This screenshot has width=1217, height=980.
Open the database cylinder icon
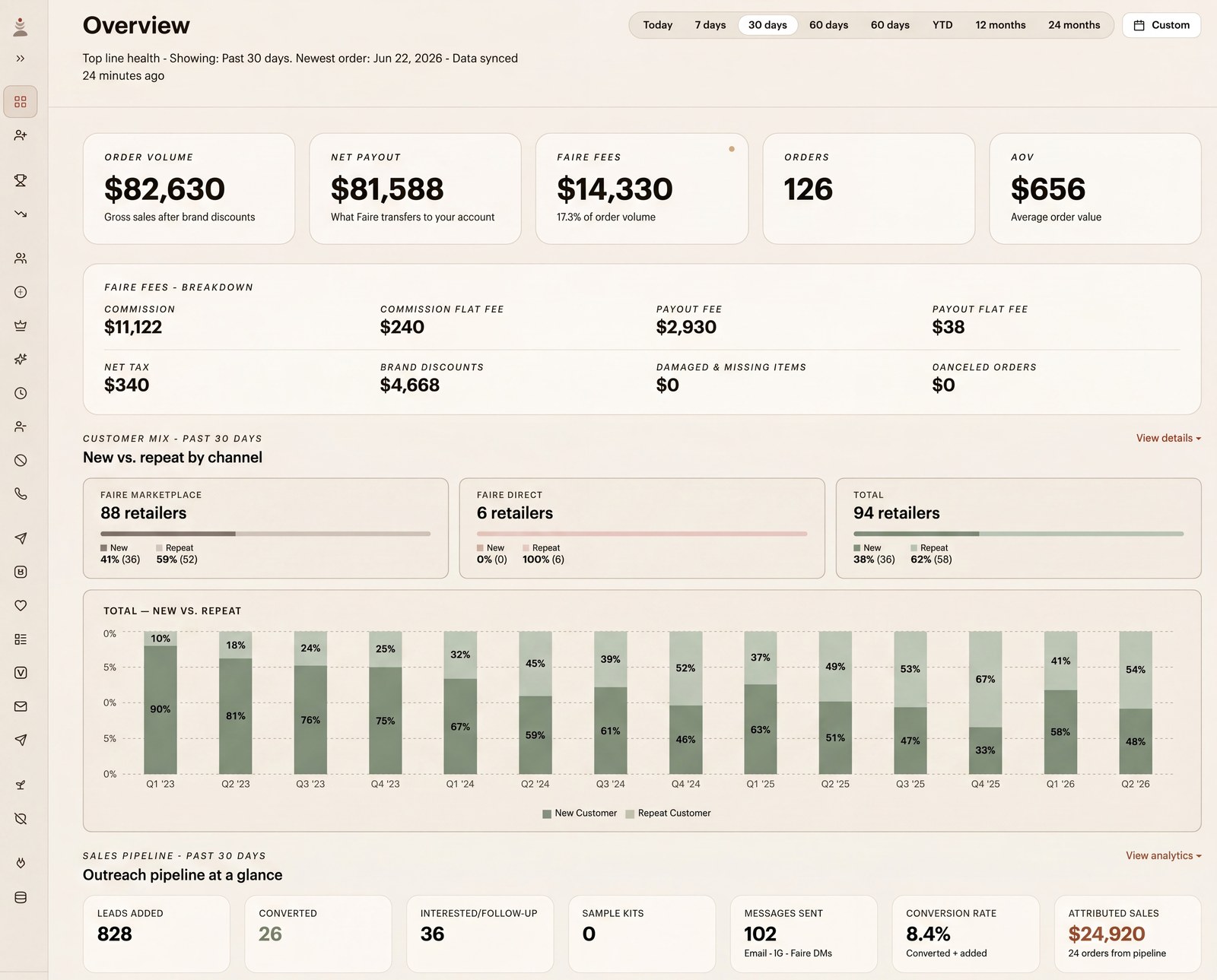click(21, 897)
